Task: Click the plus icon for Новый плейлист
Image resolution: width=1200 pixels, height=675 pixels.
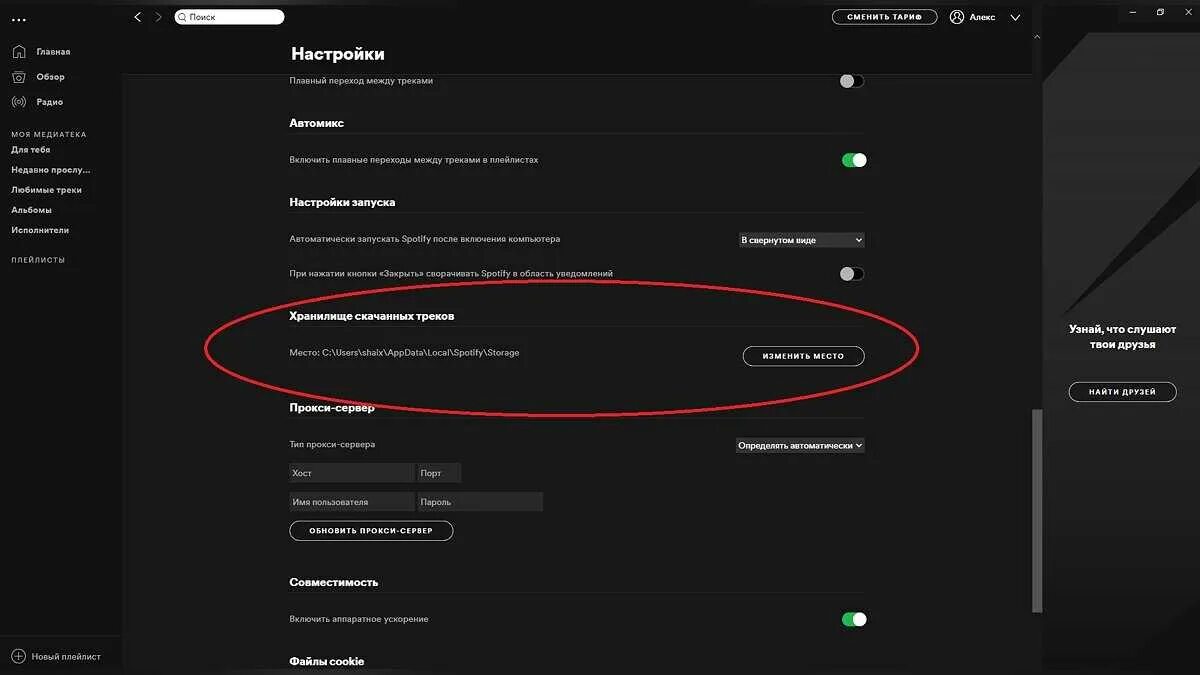Action: pos(18,656)
